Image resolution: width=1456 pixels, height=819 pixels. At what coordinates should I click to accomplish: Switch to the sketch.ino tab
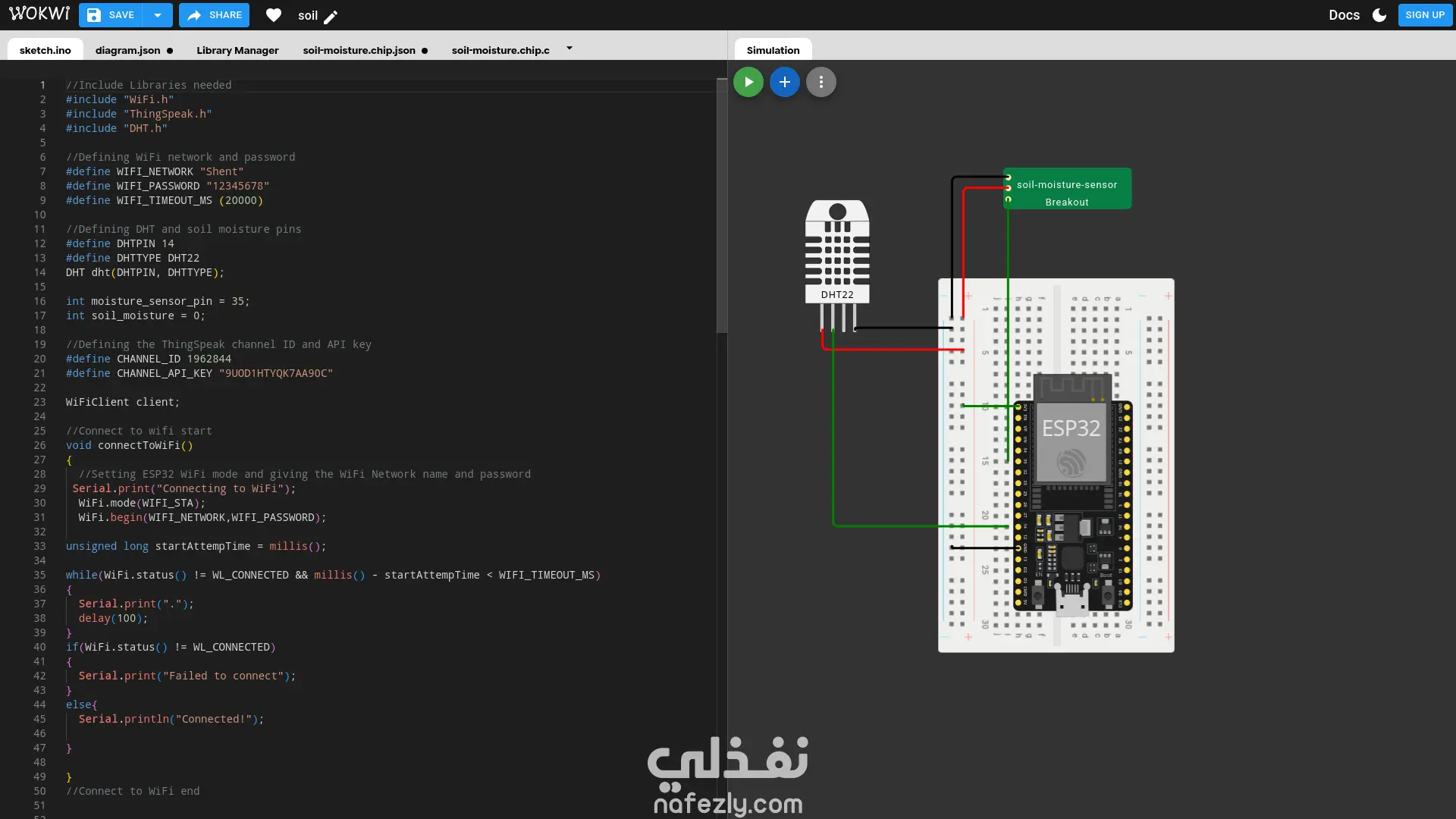[x=45, y=50]
